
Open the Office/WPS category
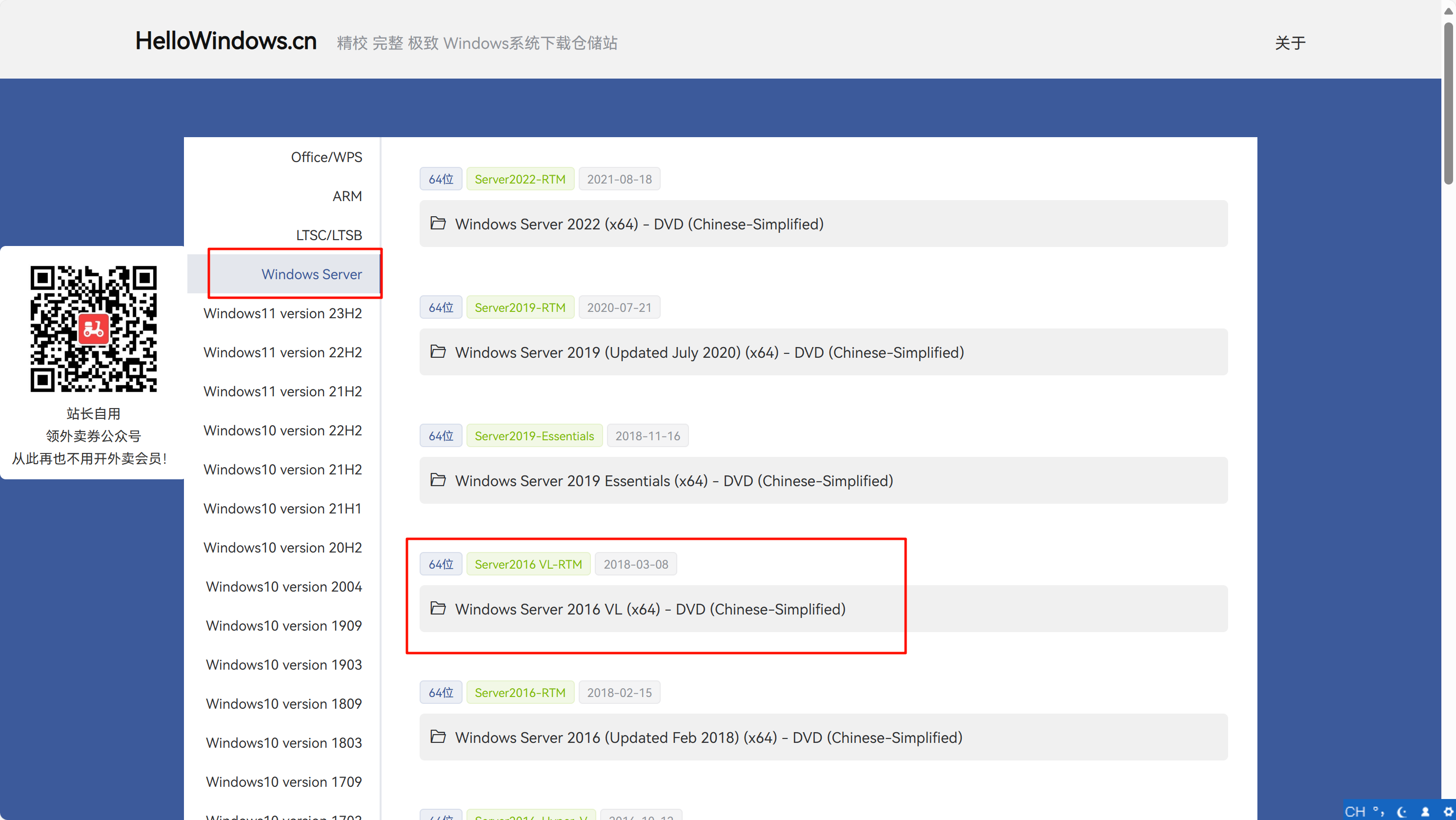(x=327, y=157)
